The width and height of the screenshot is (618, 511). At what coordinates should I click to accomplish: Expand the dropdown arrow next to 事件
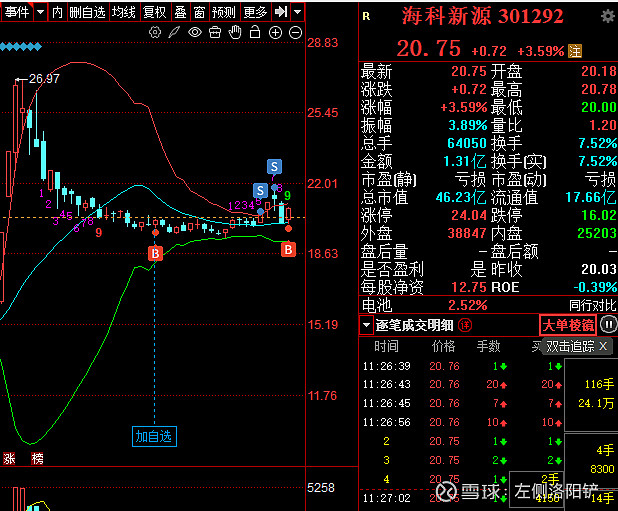click(x=40, y=12)
